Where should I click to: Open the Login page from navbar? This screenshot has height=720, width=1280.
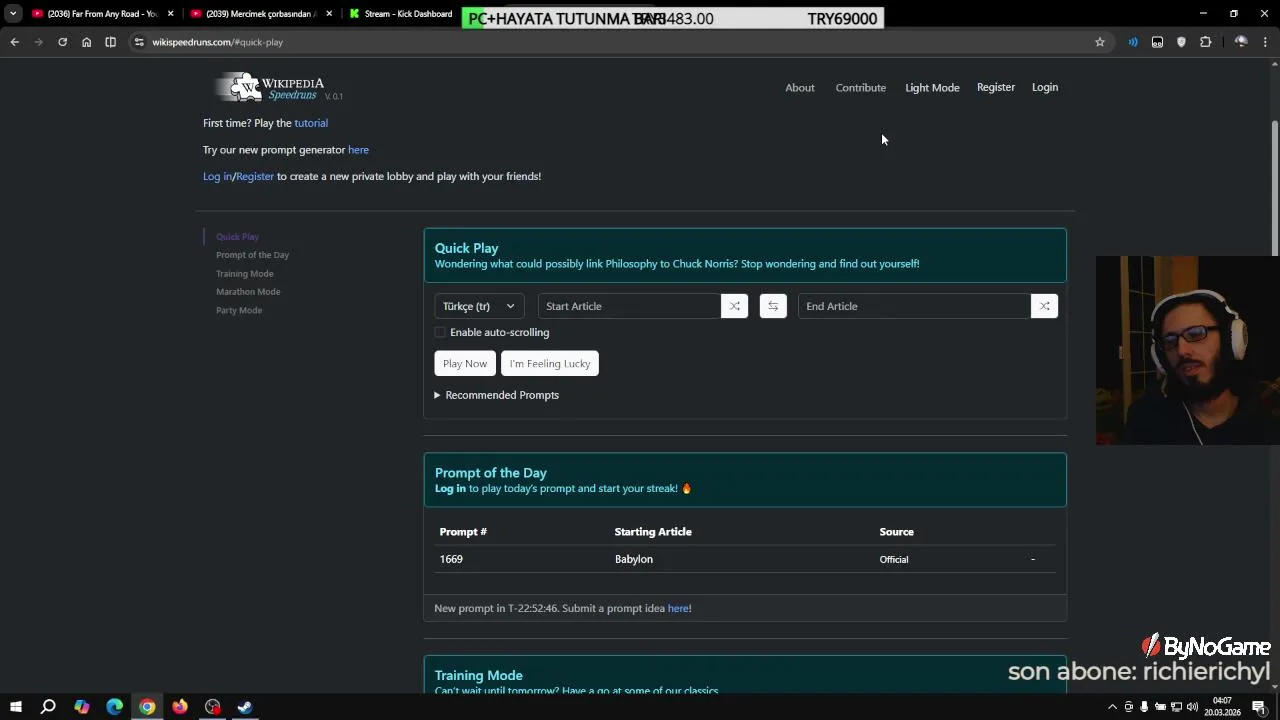[1045, 87]
